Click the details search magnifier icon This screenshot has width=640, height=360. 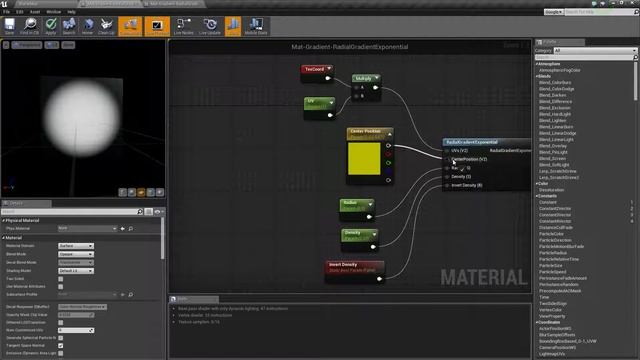pyautogui.click(x=140, y=211)
